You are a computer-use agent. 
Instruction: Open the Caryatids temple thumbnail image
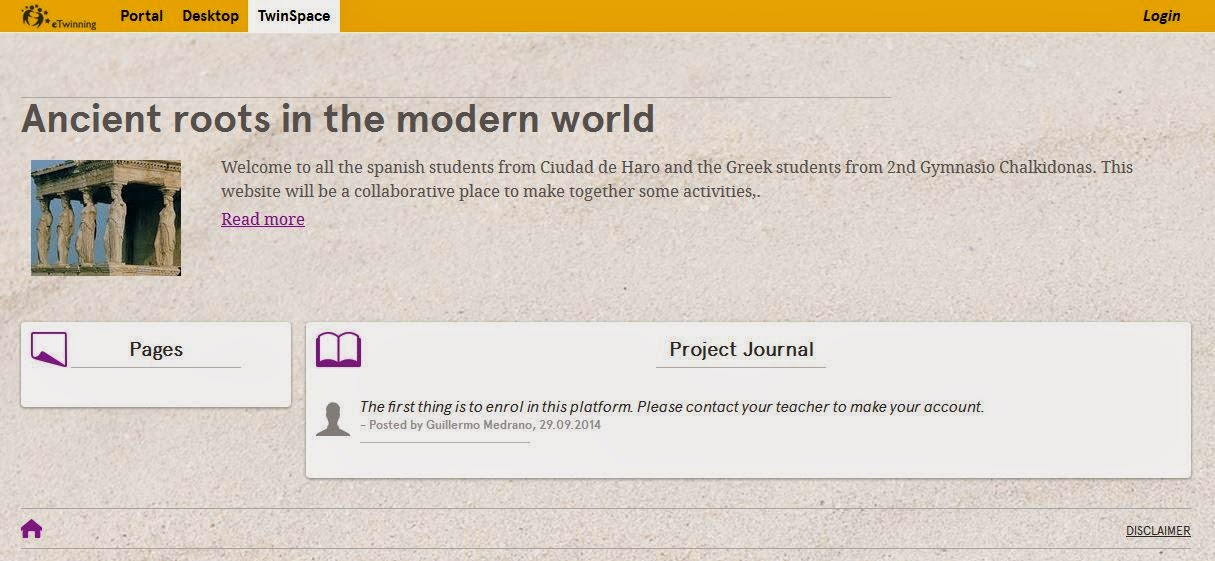tap(106, 217)
